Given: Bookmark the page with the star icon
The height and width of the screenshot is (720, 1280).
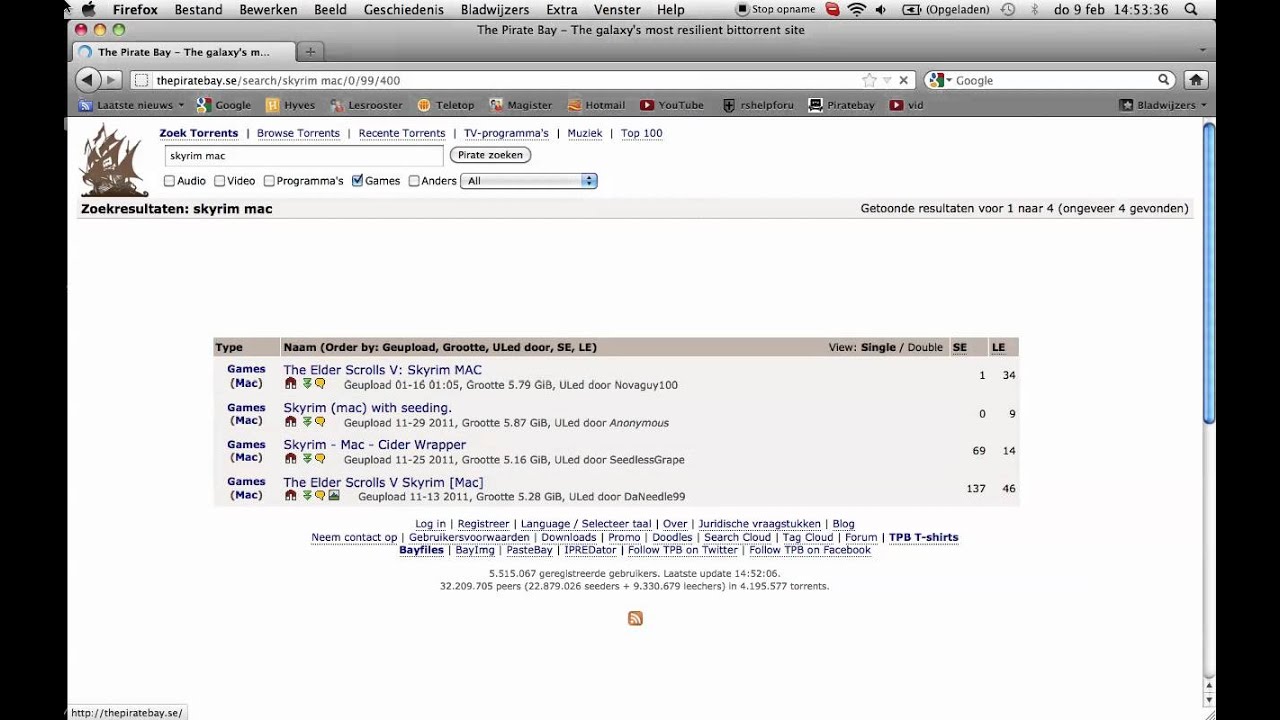Looking at the screenshot, I should (869, 80).
